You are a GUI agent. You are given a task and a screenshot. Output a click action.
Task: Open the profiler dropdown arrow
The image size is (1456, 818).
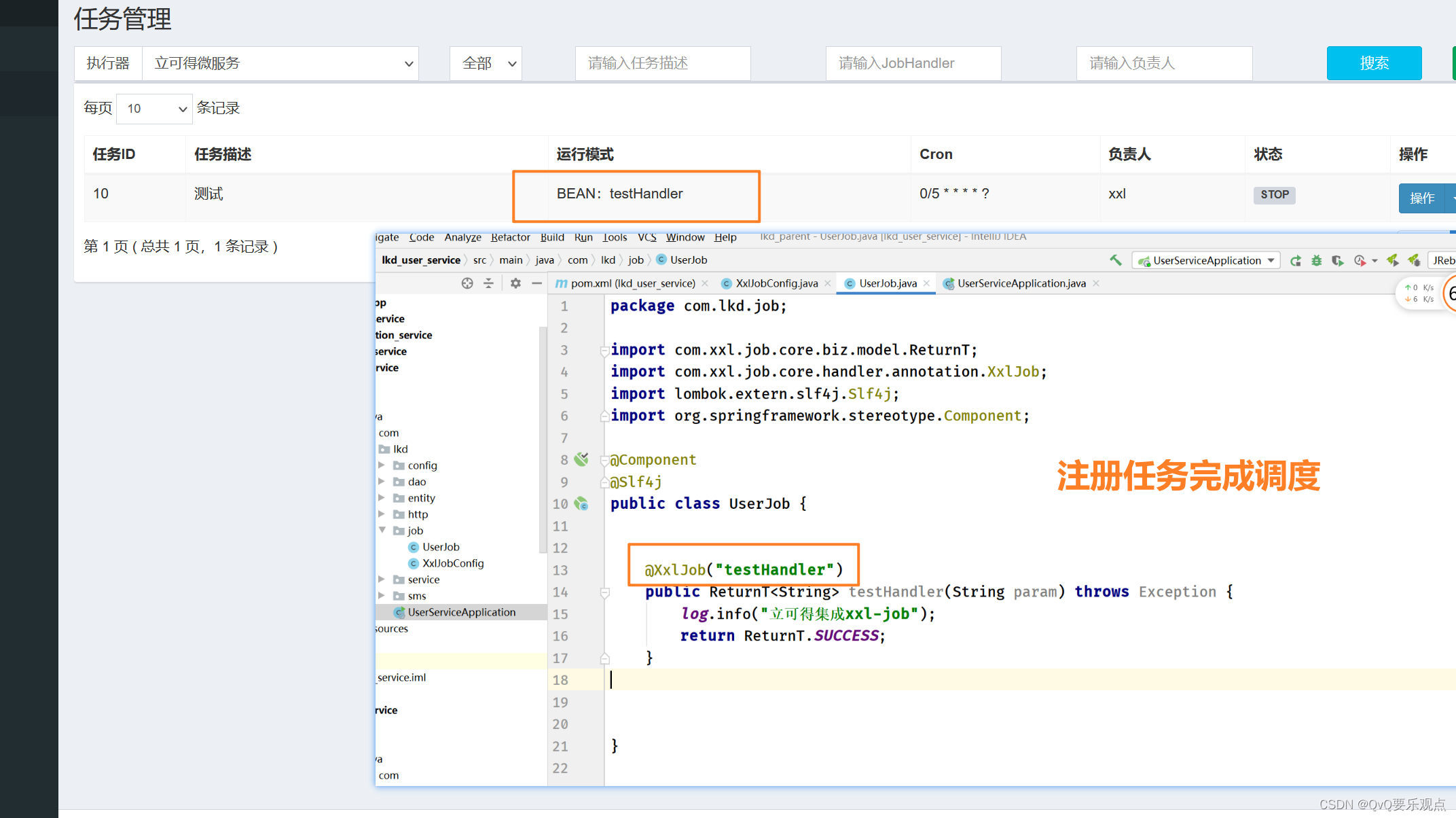(1375, 261)
